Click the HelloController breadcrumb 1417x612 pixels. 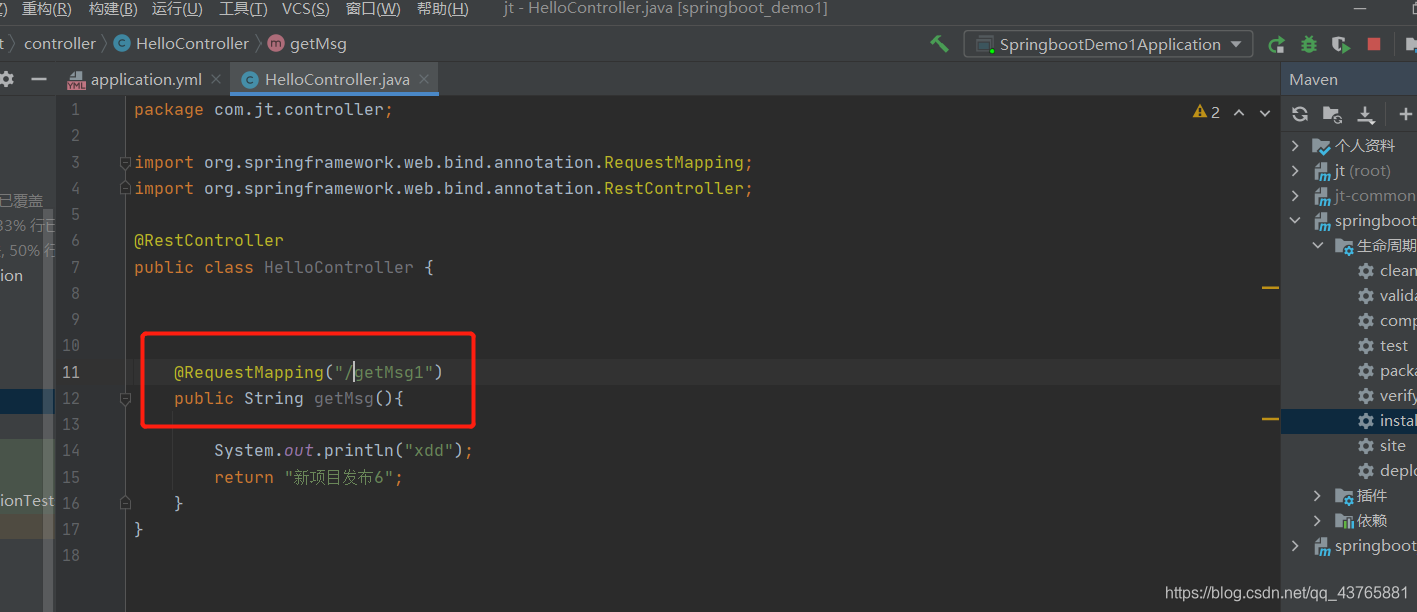point(181,44)
